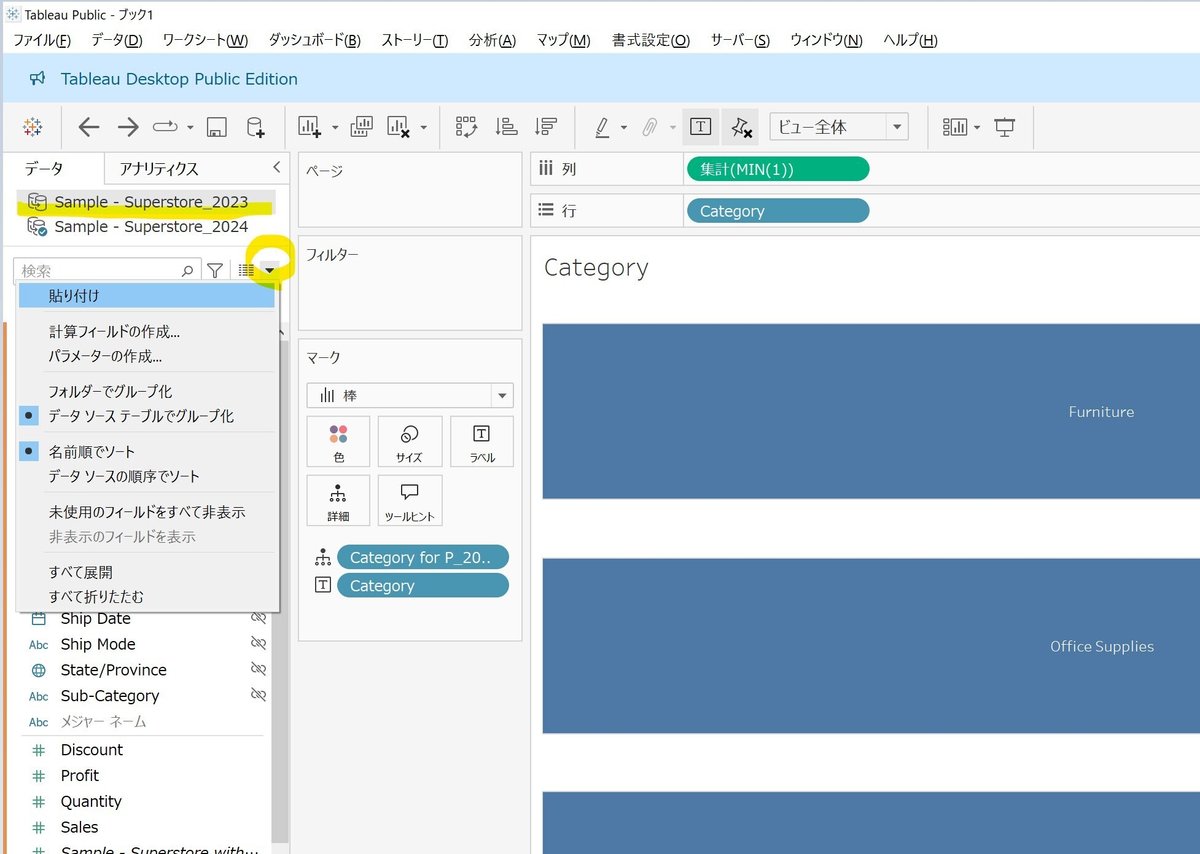Screen dimensions: 1200x854
Task: Click Category for P_20.. detail pill
Action: click(x=423, y=557)
